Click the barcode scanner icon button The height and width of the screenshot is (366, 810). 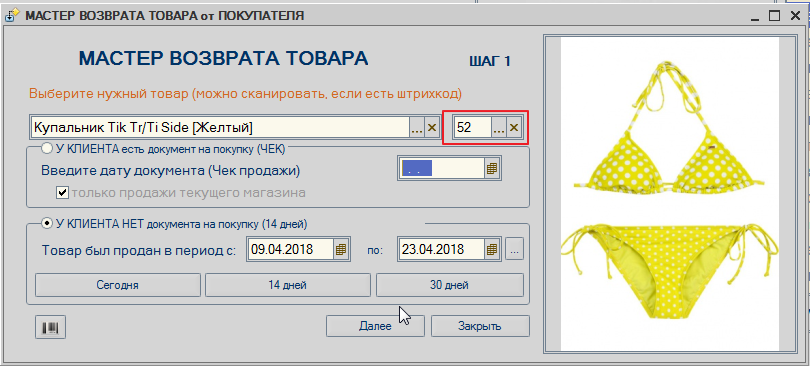coord(50,327)
